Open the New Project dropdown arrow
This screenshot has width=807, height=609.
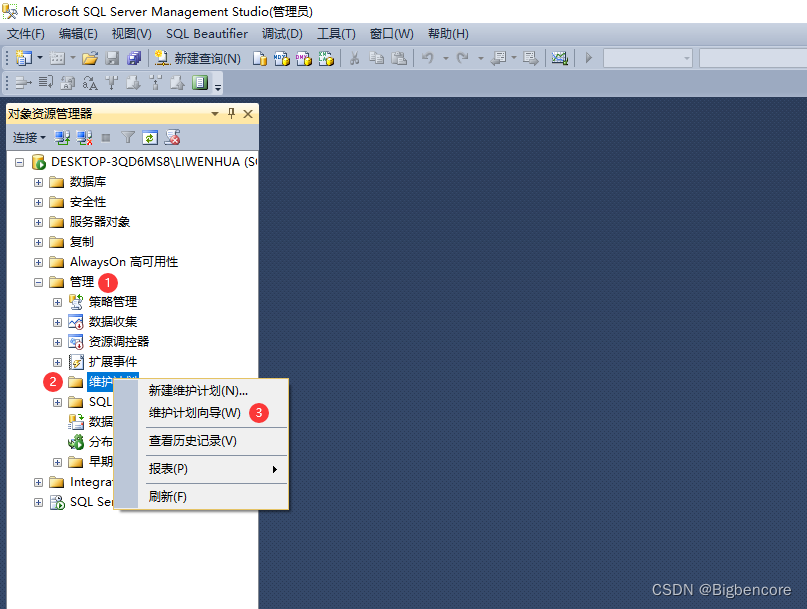click(x=40, y=58)
